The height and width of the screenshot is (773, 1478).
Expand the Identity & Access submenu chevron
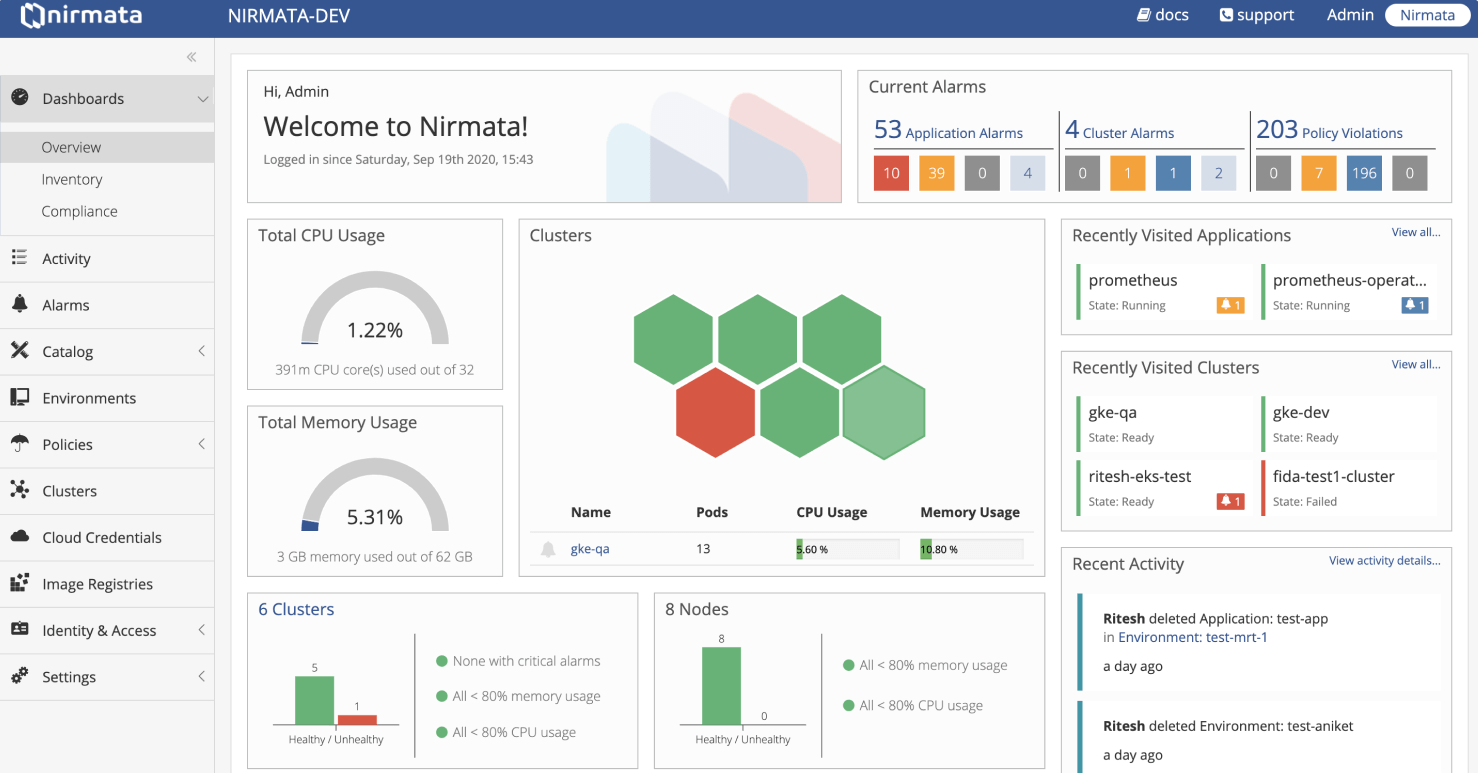pyautogui.click(x=202, y=630)
